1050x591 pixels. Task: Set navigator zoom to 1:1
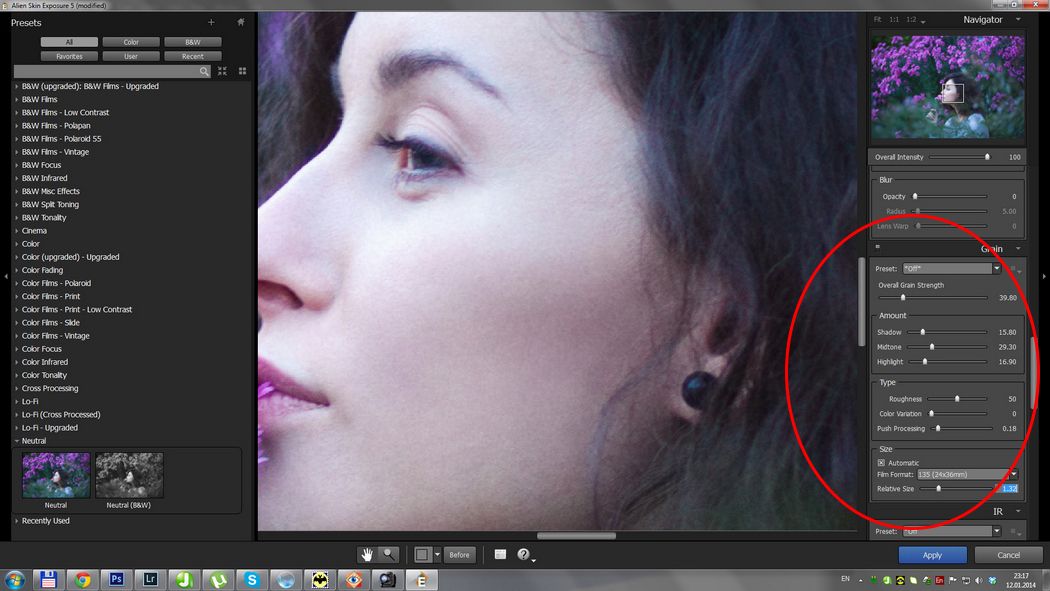point(894,19)
